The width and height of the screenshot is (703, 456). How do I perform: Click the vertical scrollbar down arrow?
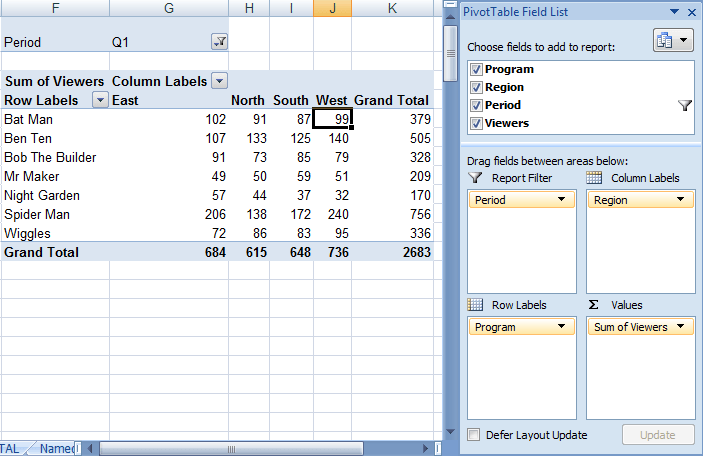pyautogui.click(x=451, y=432)
